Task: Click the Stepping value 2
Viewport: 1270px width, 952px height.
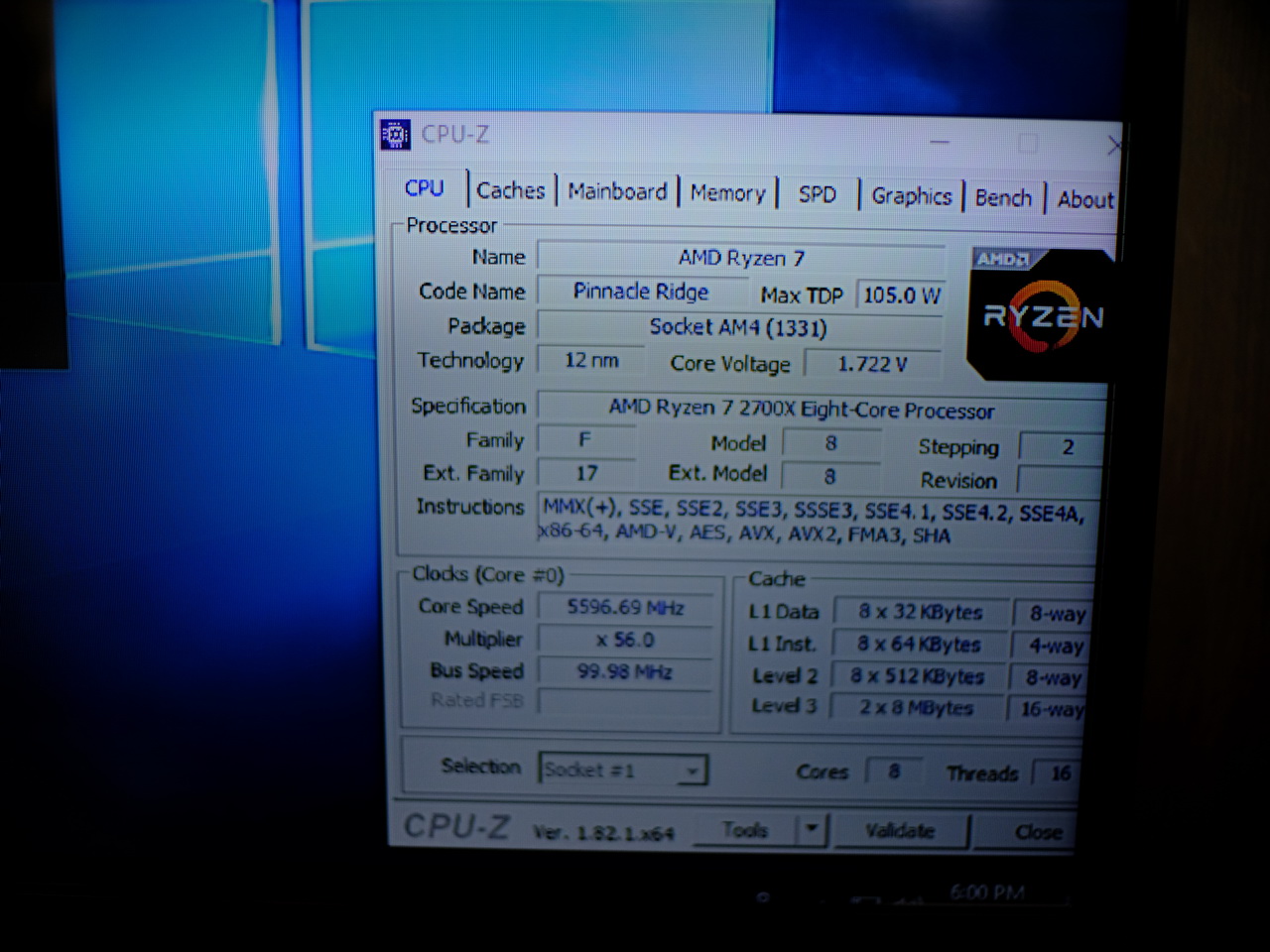Action: pos(1062,447)
